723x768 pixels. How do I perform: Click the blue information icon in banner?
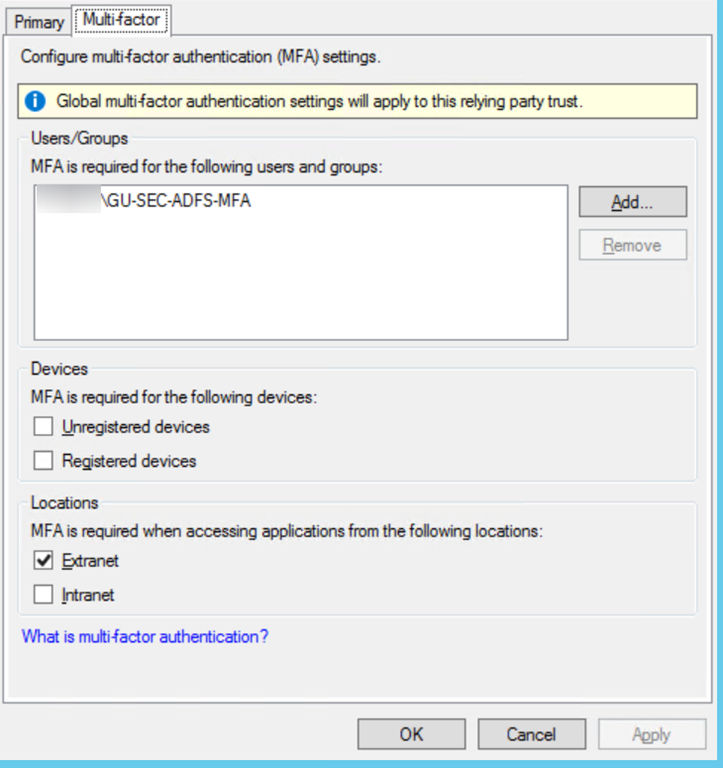click(x=36, y=101)
